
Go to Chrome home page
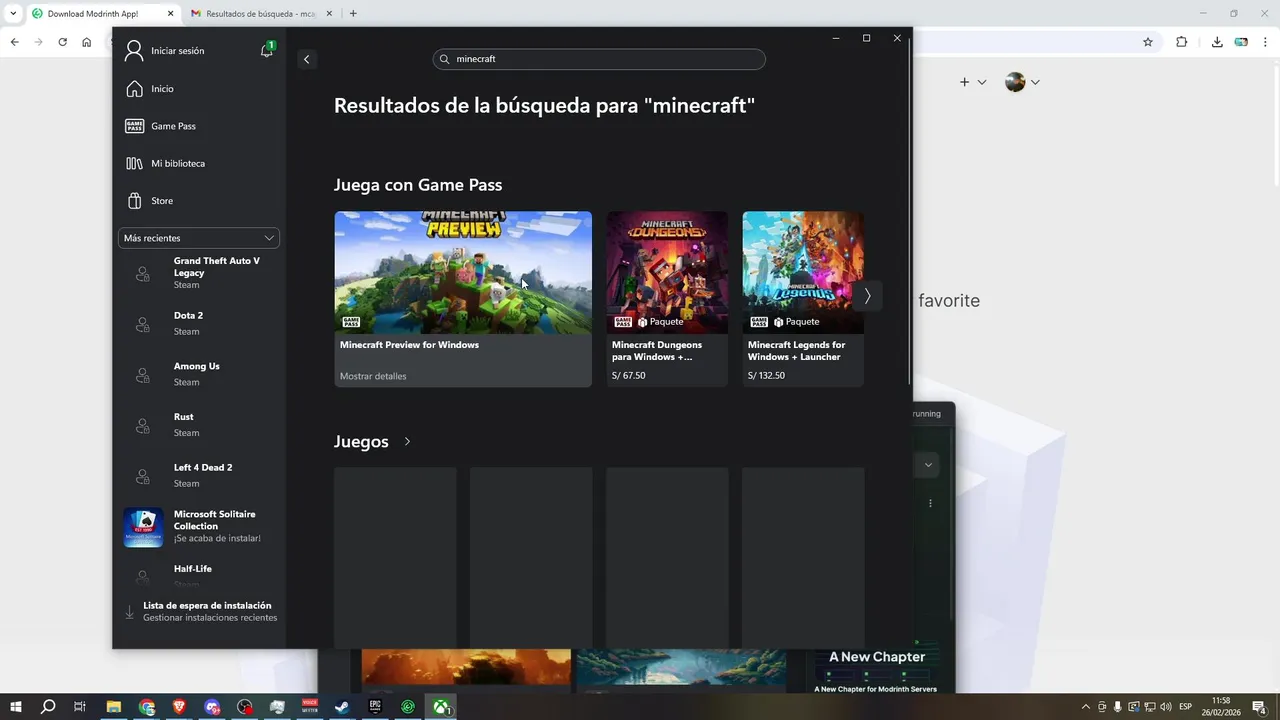click(87, 42)
